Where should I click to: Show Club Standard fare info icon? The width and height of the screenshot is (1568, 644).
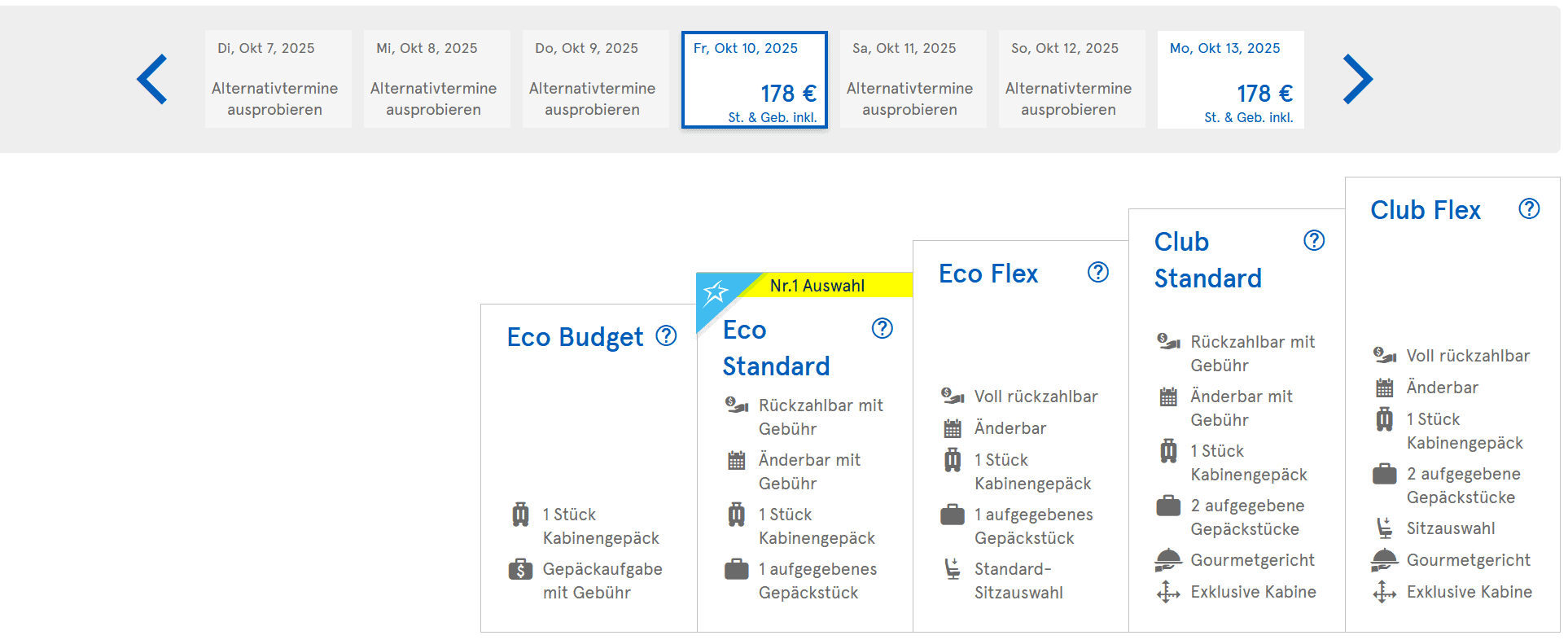[1313, 240]
